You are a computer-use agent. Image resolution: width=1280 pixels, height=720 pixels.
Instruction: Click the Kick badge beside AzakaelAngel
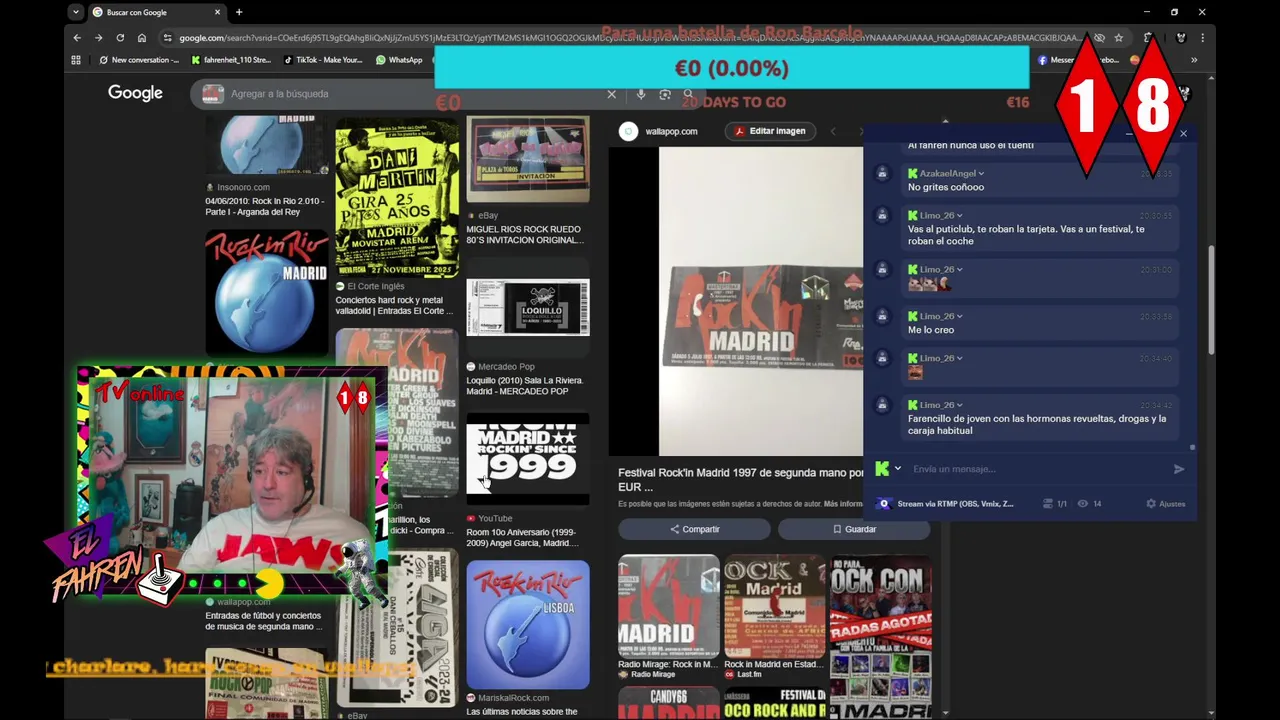click(913, 173)
